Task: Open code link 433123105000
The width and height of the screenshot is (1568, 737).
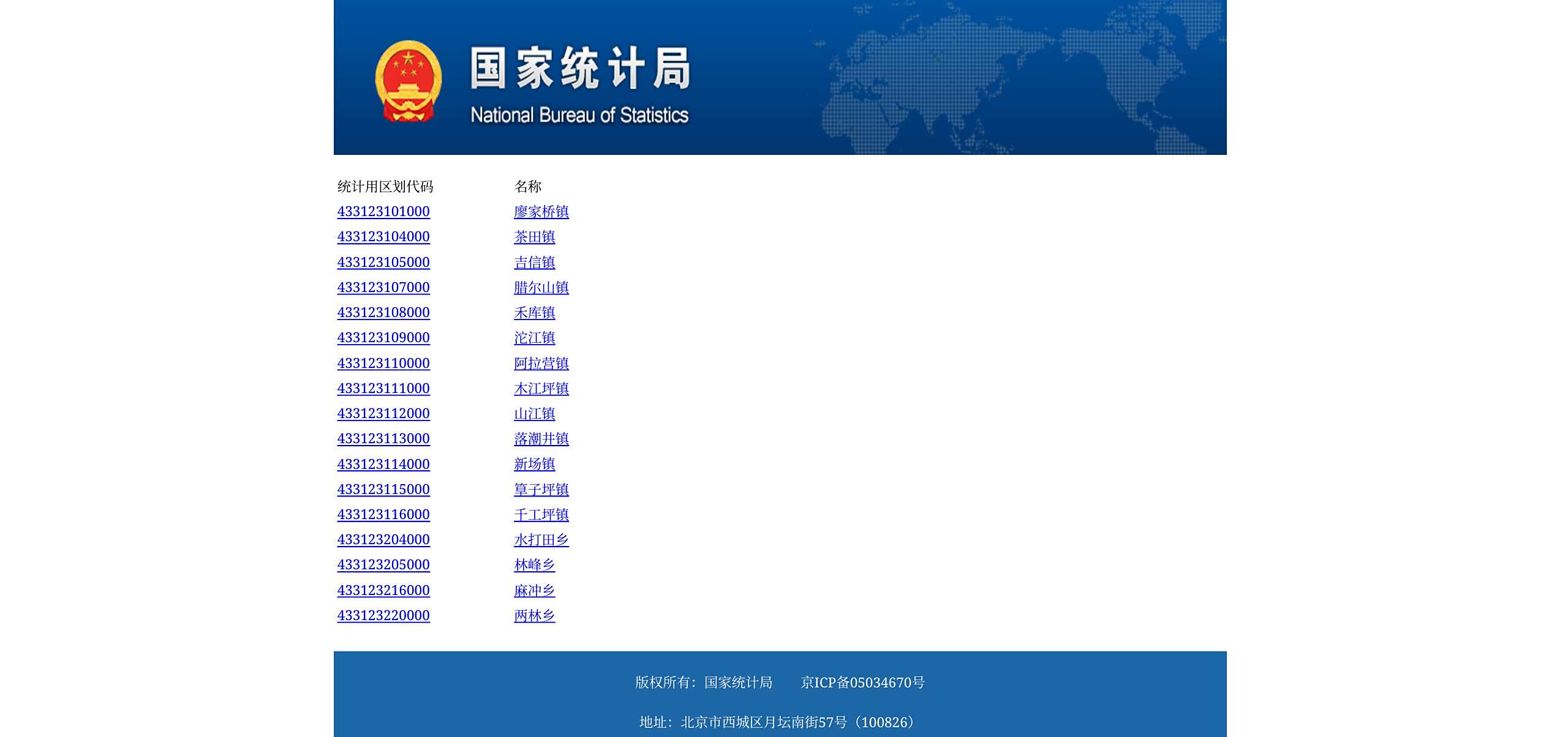Action: coord(383,263)
